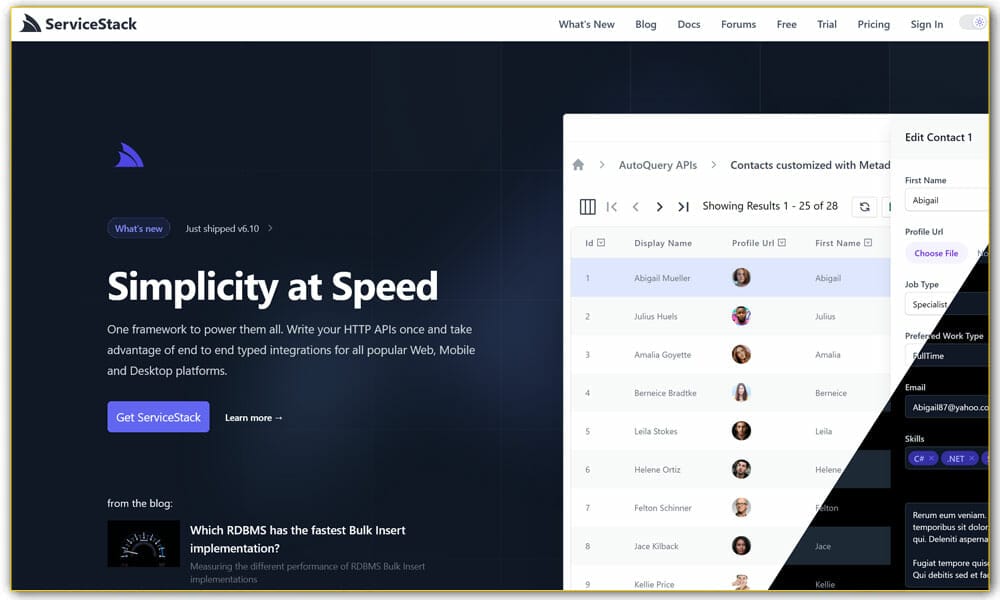
Task: Toggle the dark mode switch
Action: click(x=972, y=23)
